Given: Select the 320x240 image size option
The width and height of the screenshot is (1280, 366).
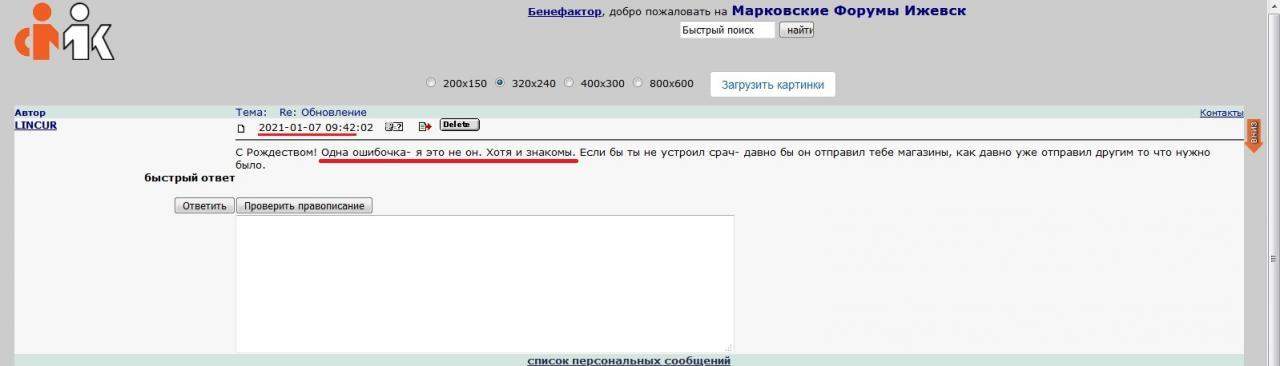Looking at the screenshot, I should (500, 83).
